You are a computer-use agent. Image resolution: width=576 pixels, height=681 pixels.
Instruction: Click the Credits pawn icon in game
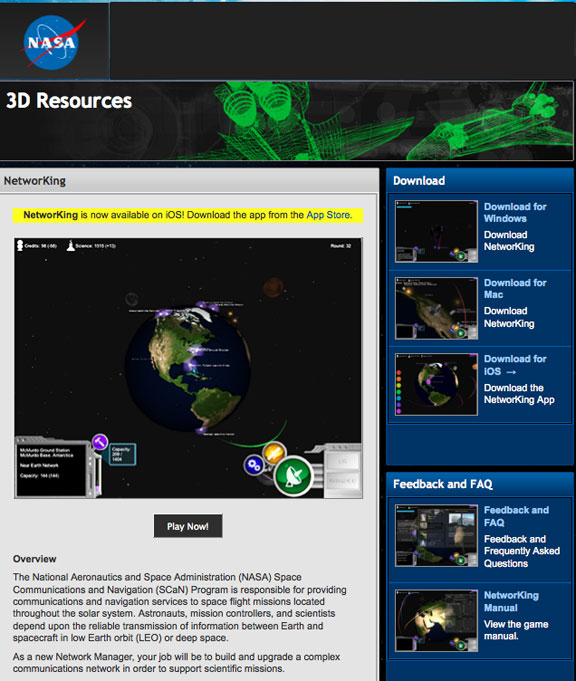tap(20, 245)
